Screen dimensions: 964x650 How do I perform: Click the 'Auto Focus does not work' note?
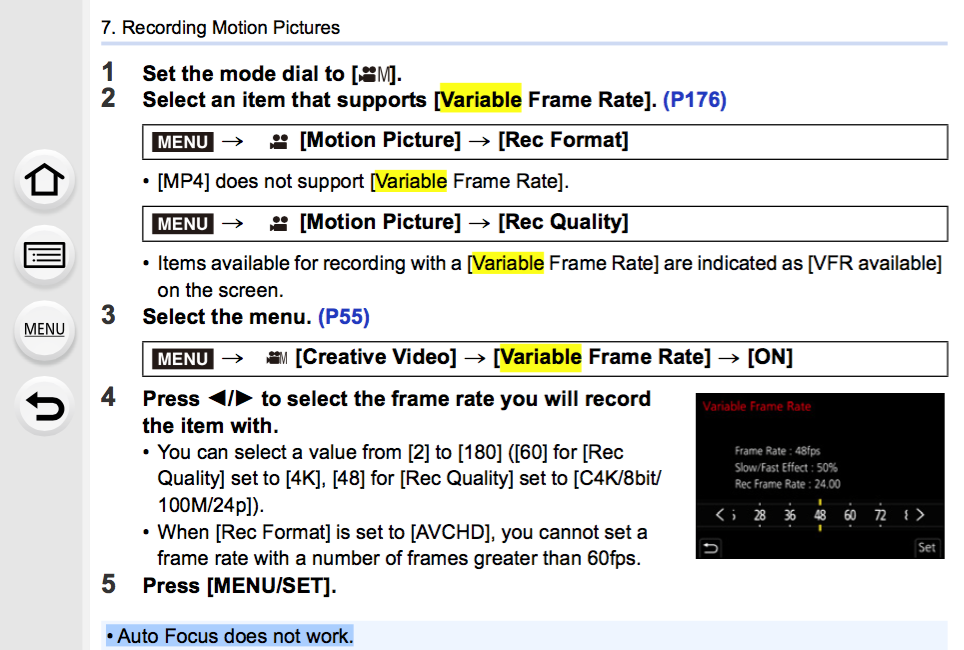coord(230,636)
